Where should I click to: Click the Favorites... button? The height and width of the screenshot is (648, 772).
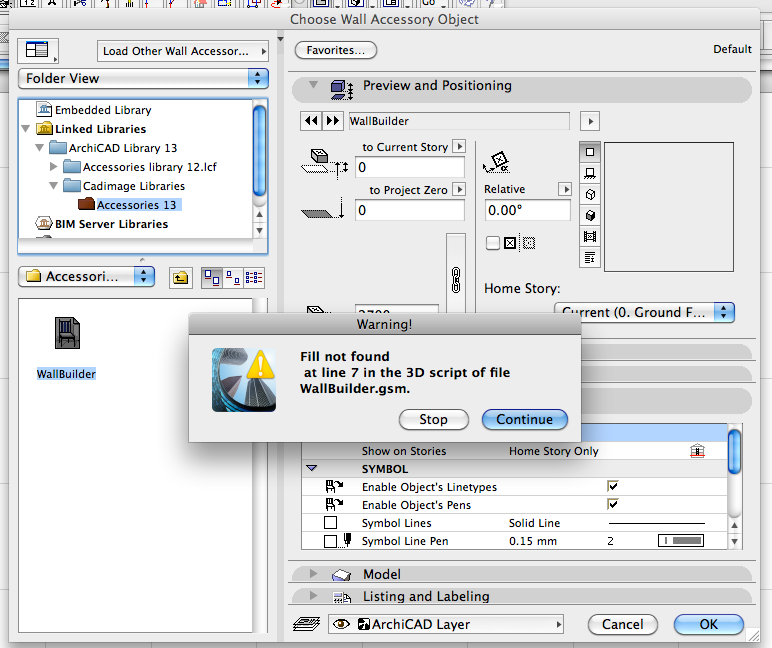(336, 50)
